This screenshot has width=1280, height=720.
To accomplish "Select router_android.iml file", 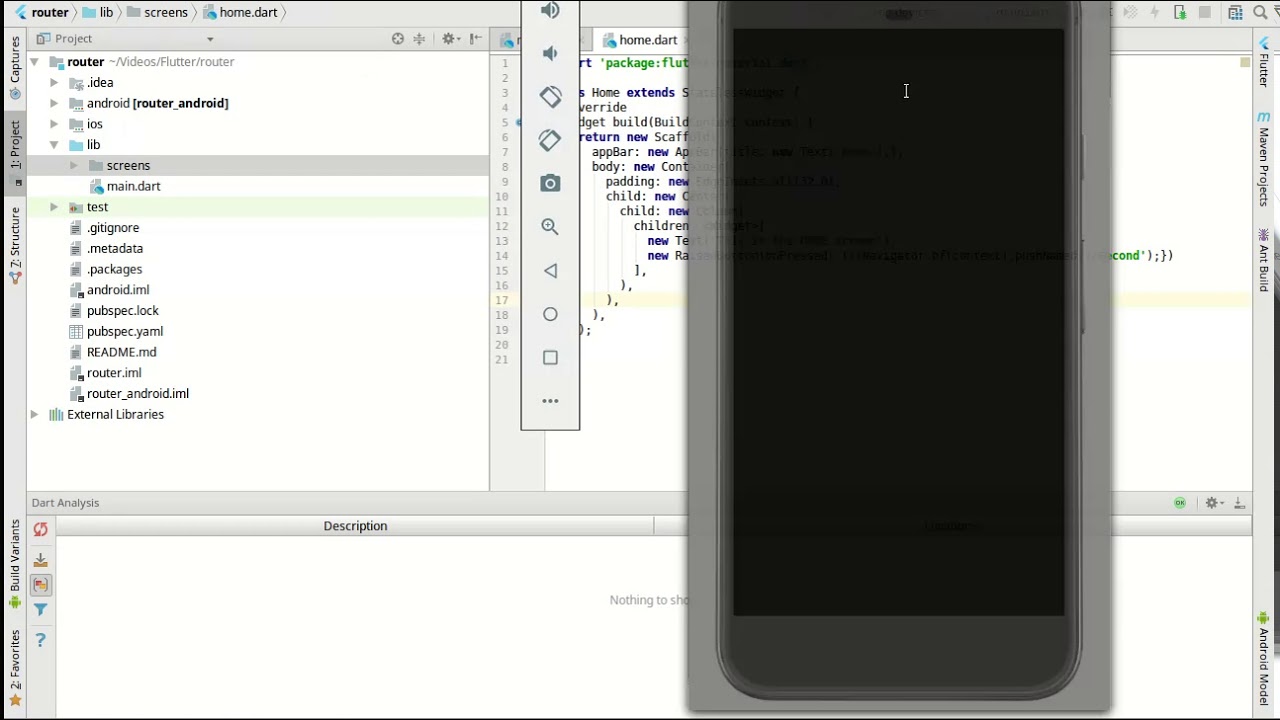I will [138, 393].
